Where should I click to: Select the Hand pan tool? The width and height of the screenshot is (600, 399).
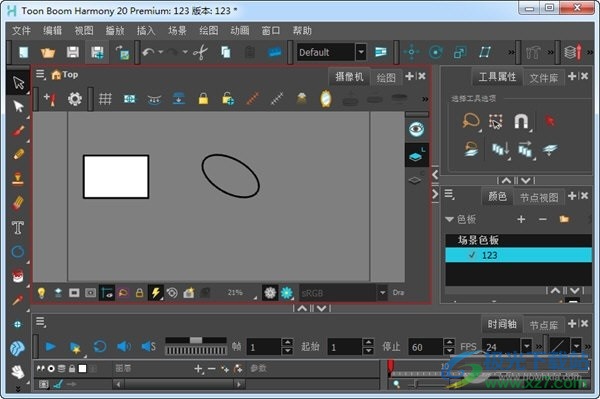[18, 371]
